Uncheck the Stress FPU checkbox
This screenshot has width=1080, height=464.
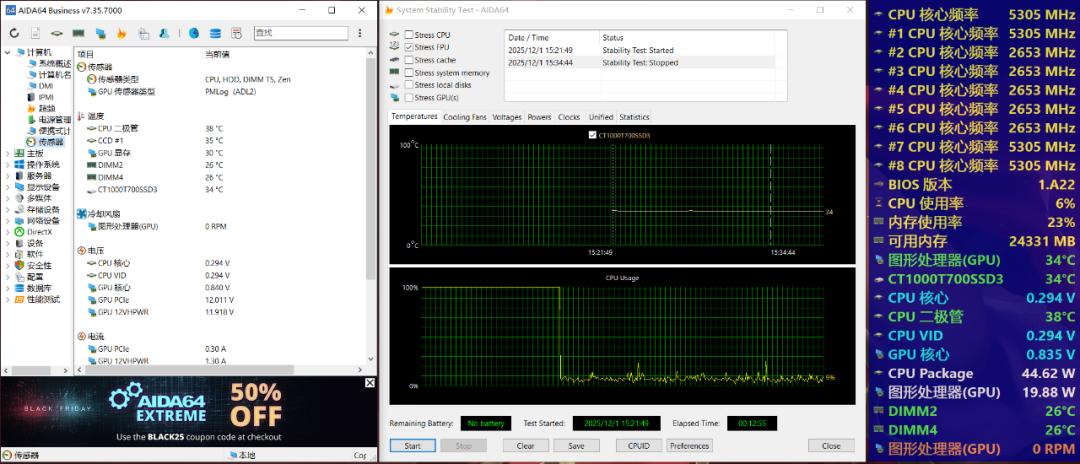click(x=408, y=47)
